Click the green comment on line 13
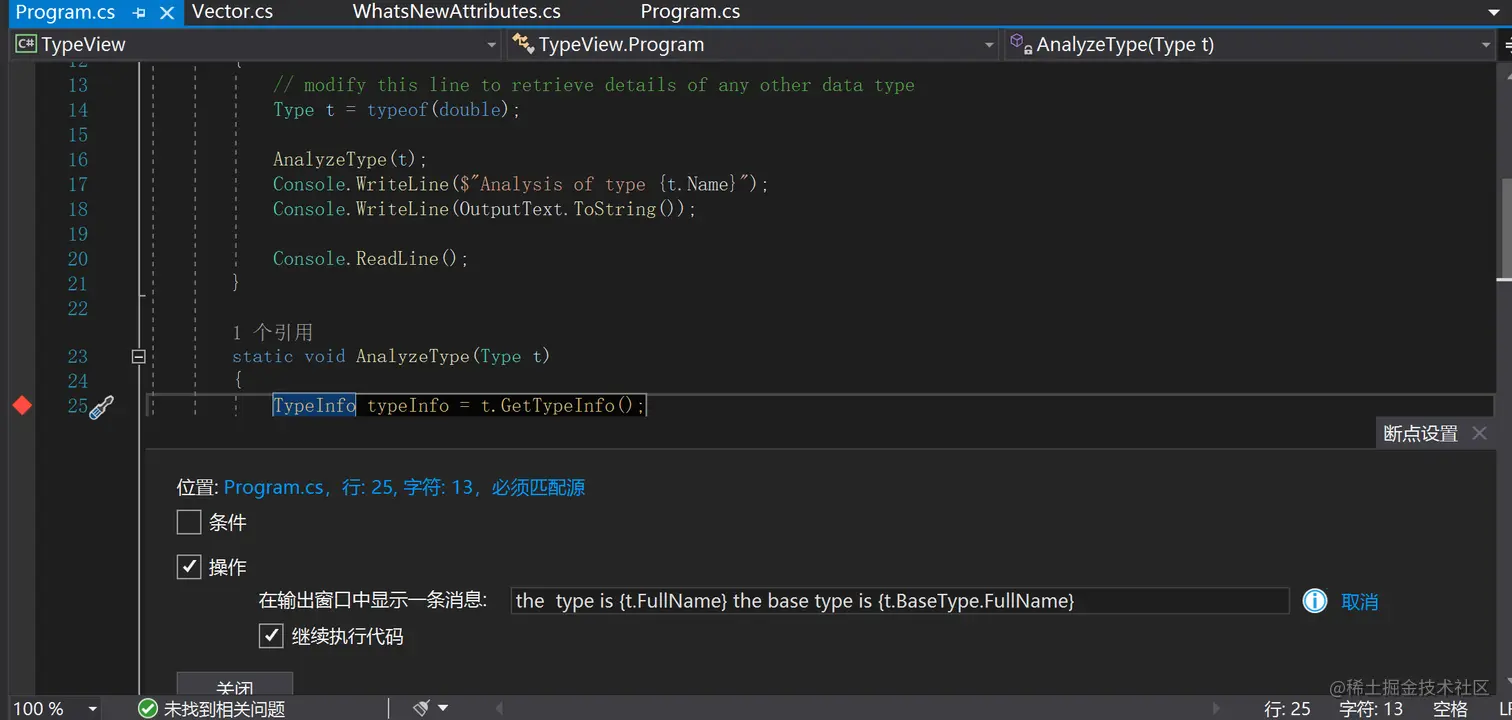The image size is (1512, 720). 594,85
